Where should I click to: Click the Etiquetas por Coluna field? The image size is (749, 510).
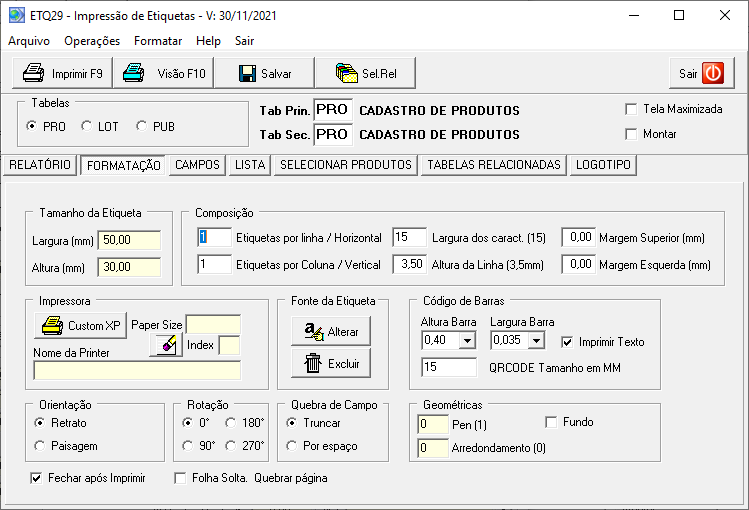click(214, 264)
